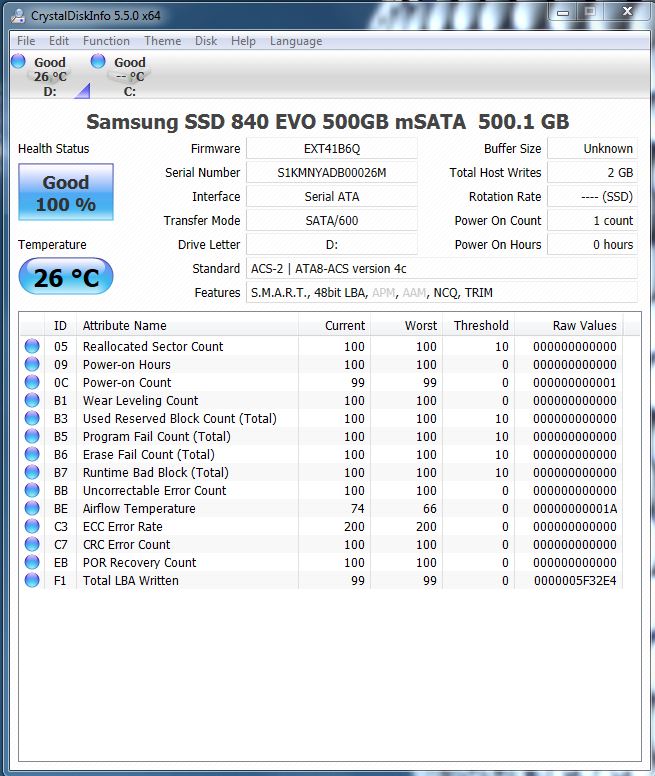655x776 pixels.
Task: Open the File menu
Action: (x=26, y=41)
